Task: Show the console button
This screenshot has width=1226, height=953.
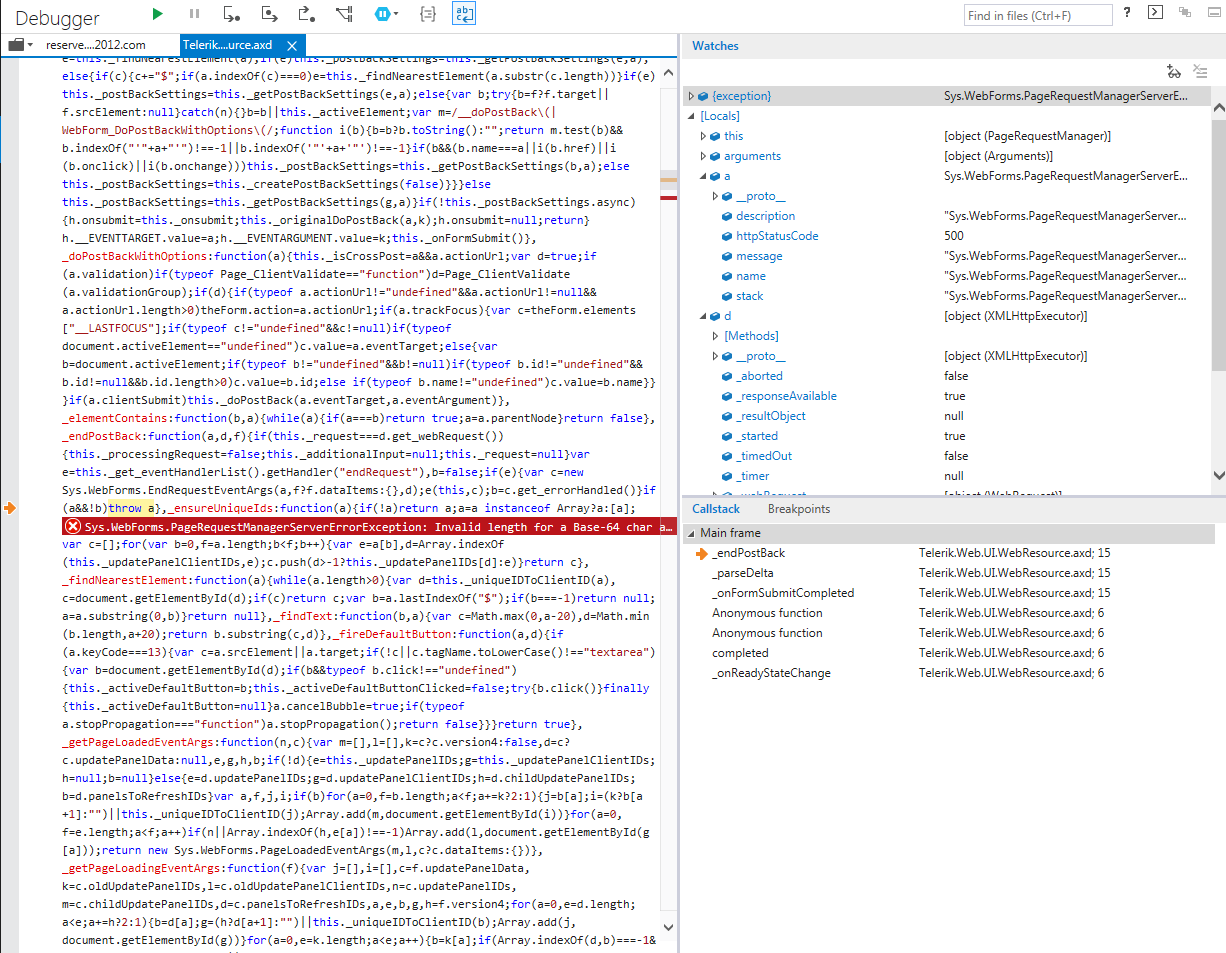Action: coord(1155,13)
